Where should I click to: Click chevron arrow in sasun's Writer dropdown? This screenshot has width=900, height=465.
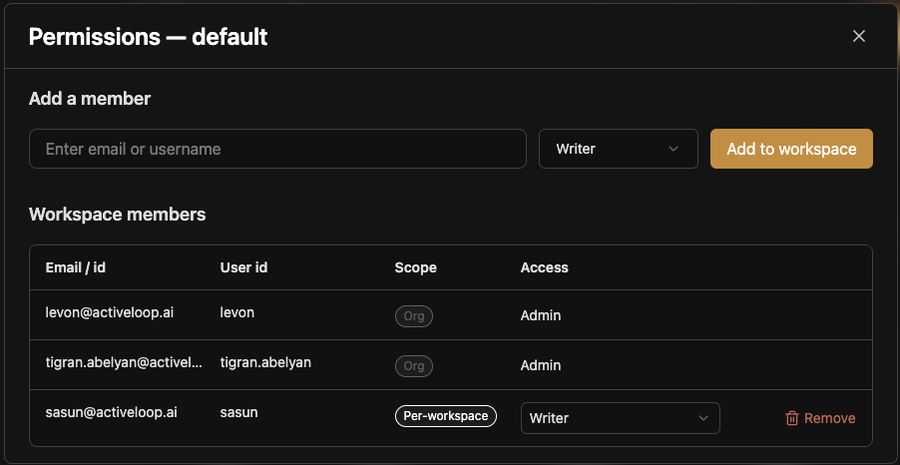click(703, 418)
